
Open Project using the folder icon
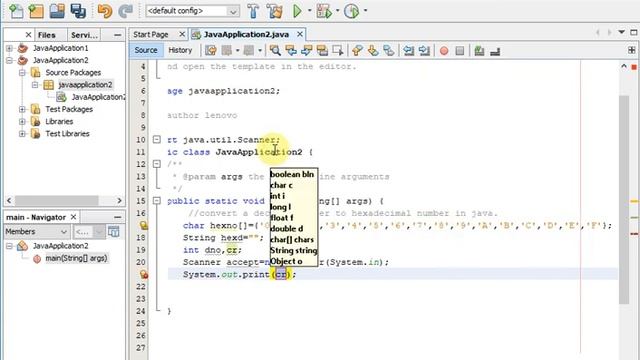click(57, 11)
